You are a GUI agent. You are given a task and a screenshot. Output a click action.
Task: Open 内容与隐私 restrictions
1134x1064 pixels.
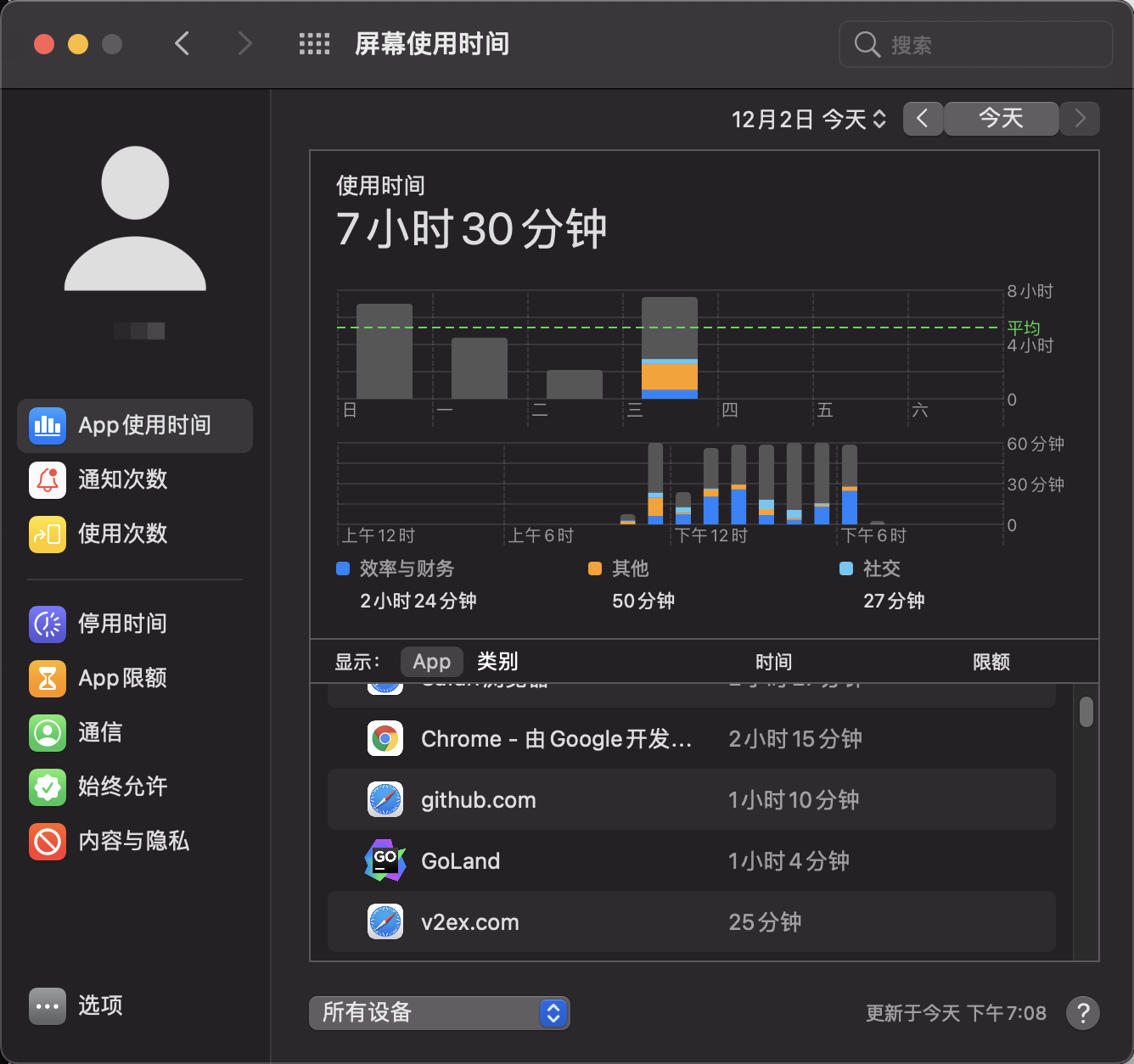133,841
